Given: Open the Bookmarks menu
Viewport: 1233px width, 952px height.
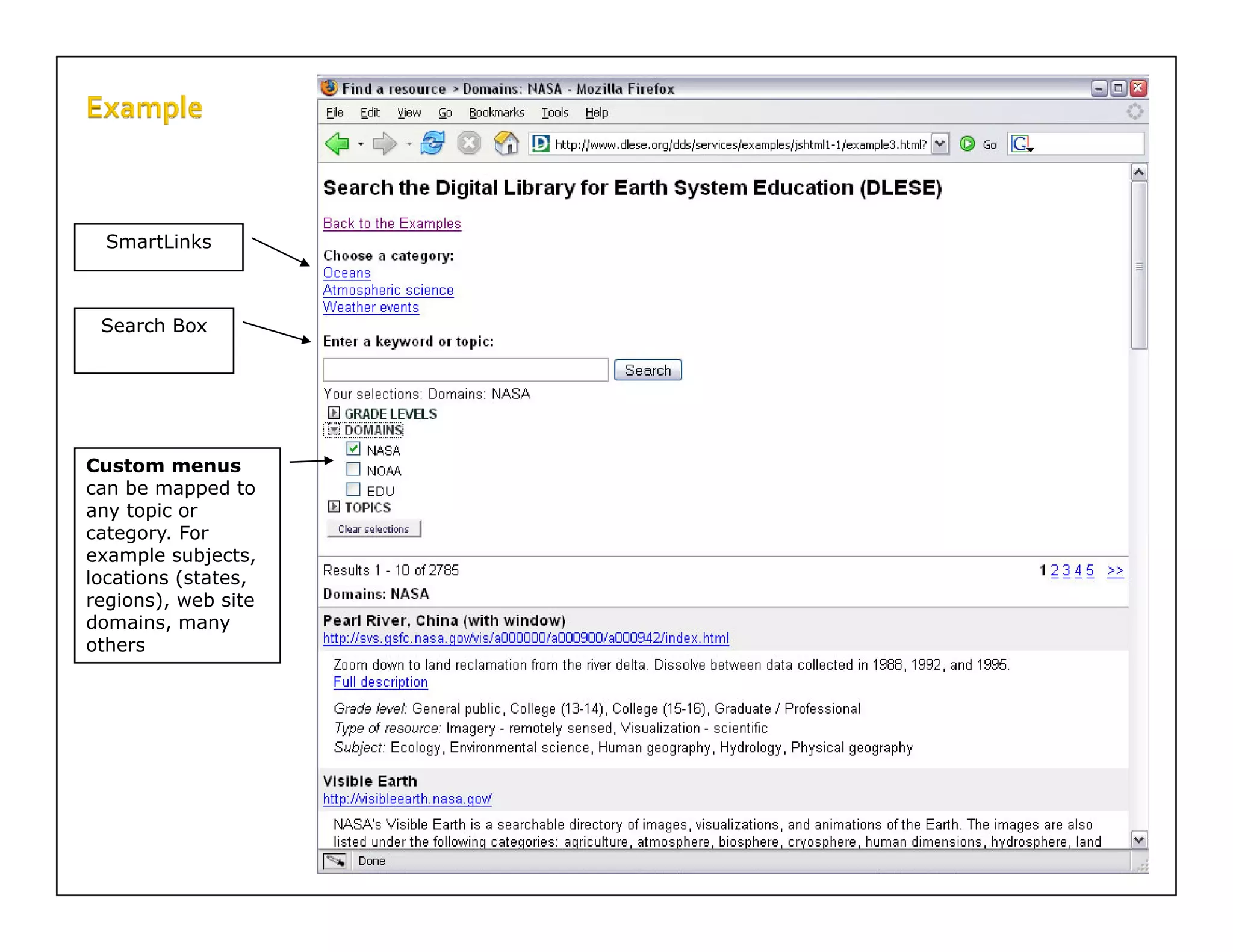Looking at the screenshot, I should pos(496,113).
